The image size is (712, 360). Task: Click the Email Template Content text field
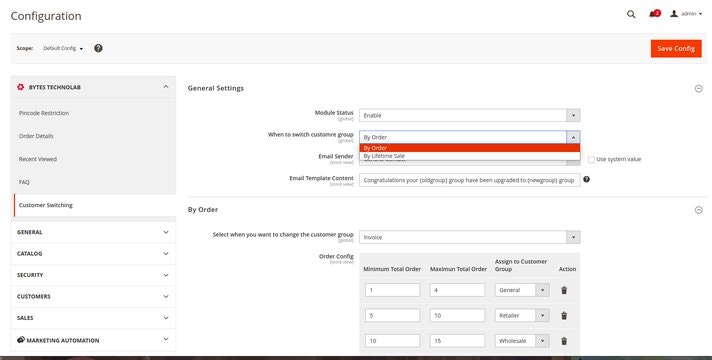(470, 180)
